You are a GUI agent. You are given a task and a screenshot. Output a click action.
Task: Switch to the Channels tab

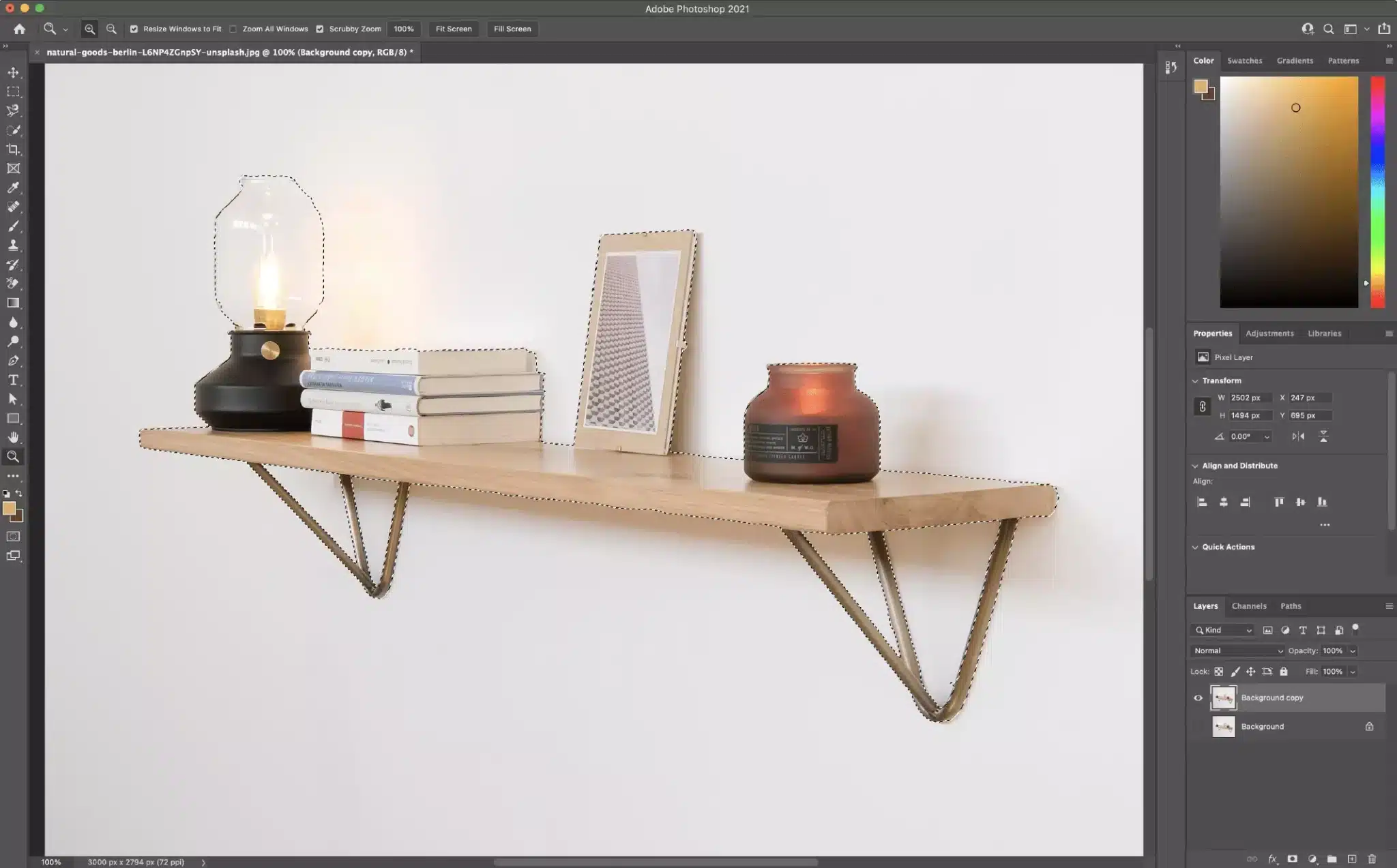click(x=1248, y=605)
